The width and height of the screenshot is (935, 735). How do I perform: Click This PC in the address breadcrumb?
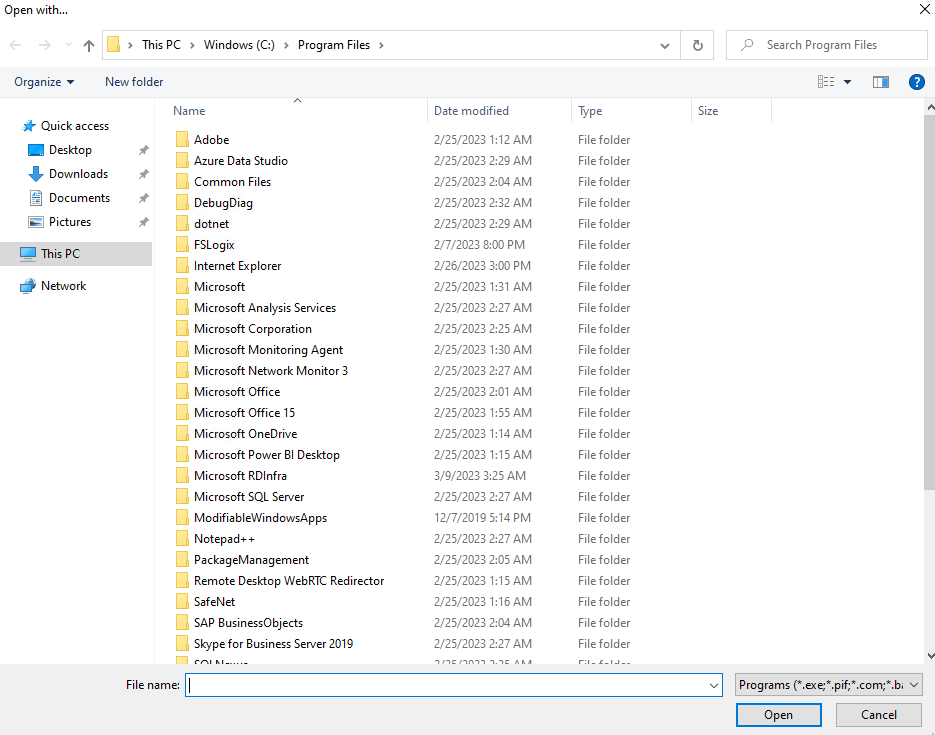coord(161,45)
